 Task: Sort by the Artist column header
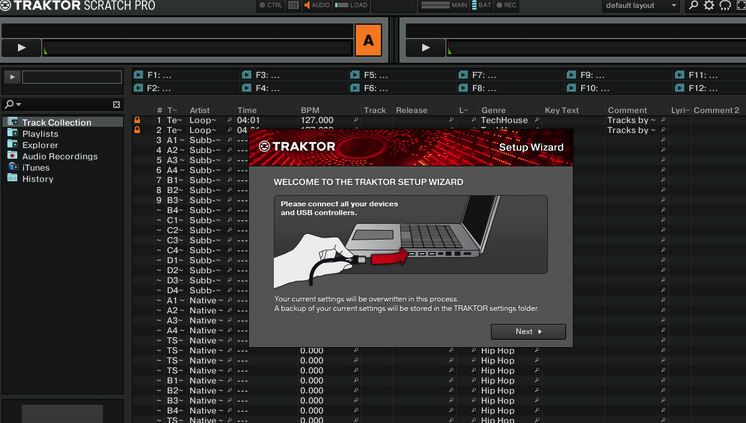[x=199, y=110]
